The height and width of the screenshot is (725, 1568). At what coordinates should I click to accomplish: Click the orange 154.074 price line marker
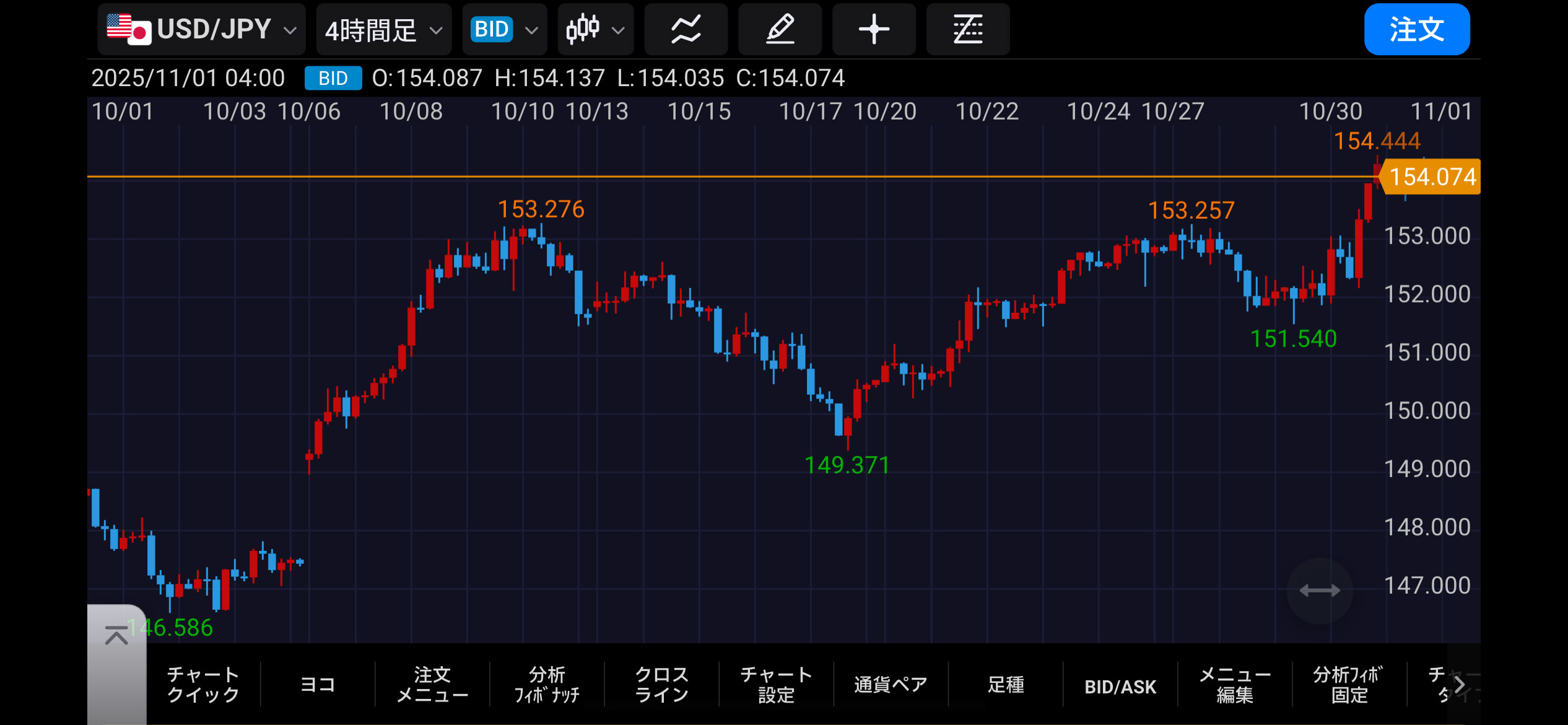pyautogui.click(x=1431, y=177)
